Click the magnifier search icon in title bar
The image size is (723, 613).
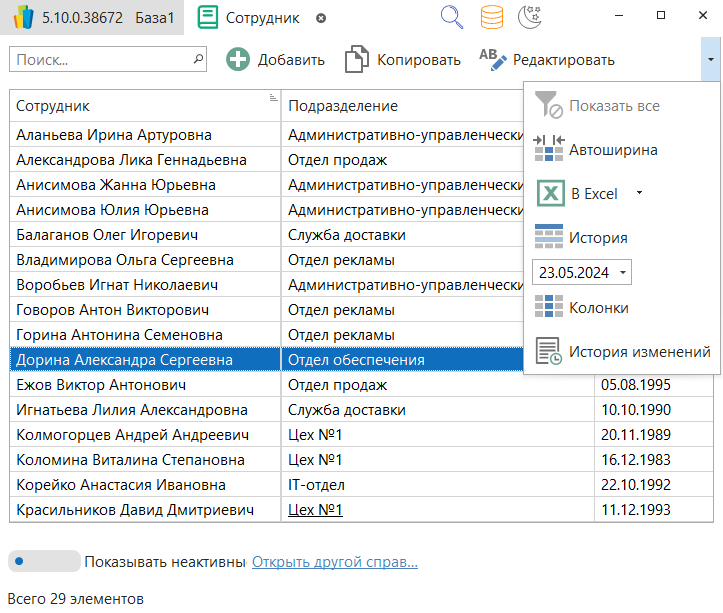click(452, 17)
